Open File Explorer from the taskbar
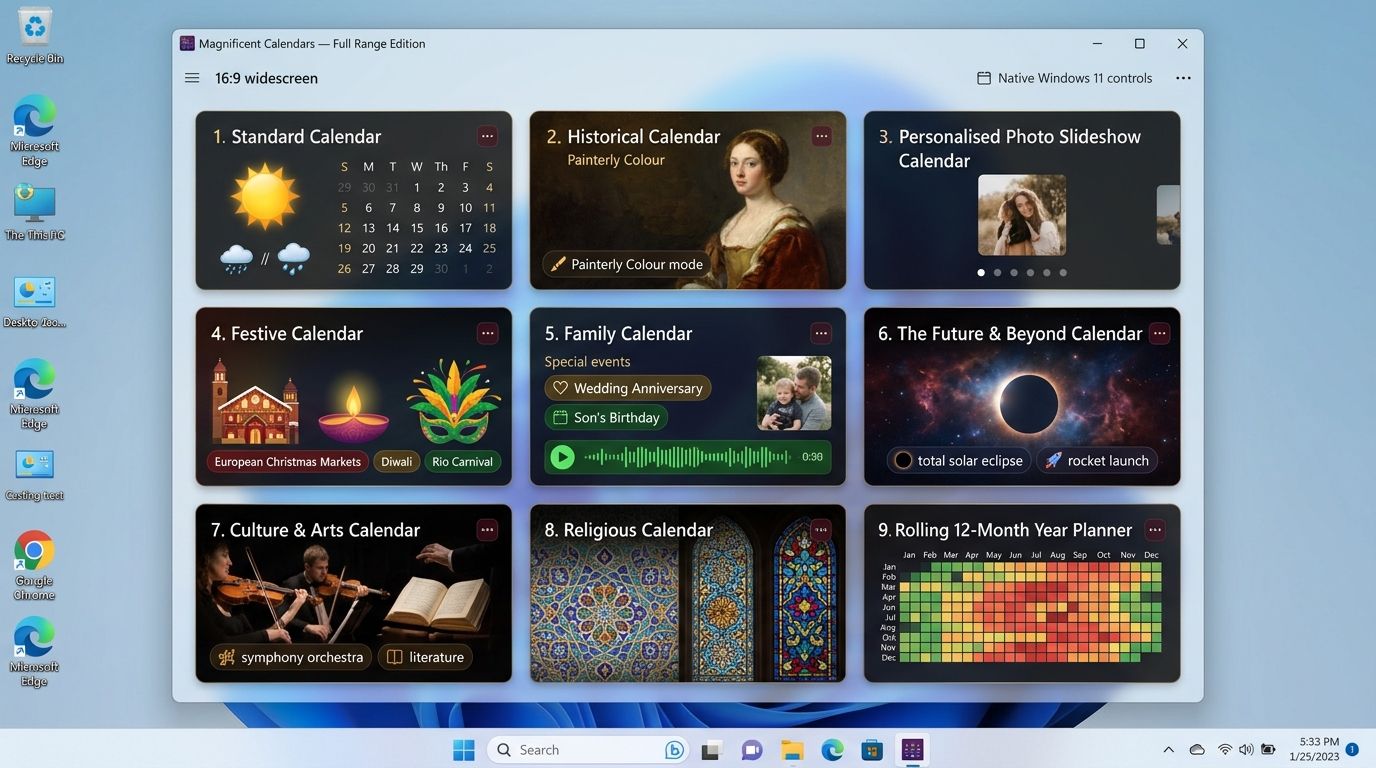The width and height of the screenshot is (1376, 768). point(792,750)
